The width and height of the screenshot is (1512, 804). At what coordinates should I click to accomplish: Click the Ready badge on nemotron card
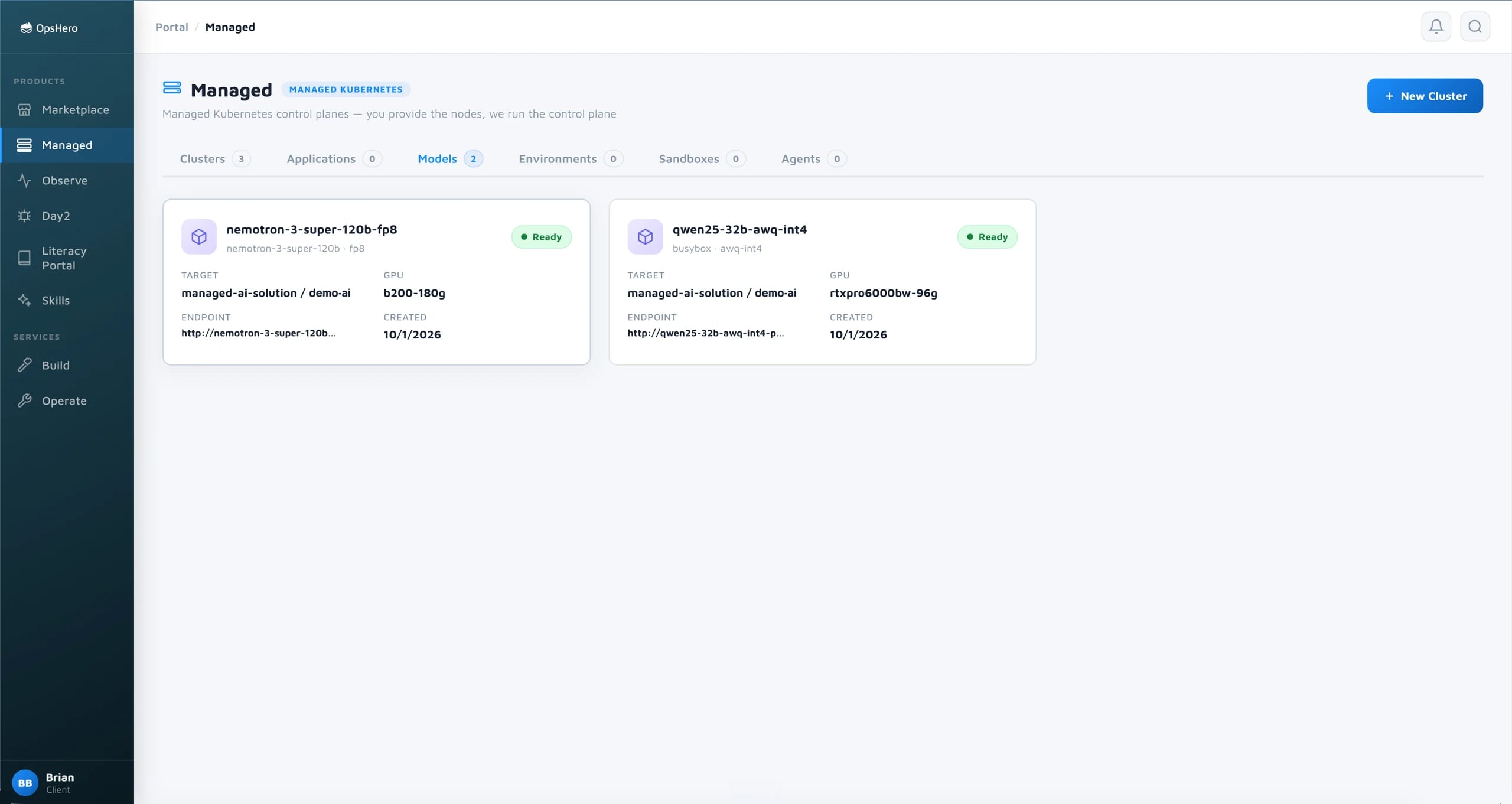click(x=541, y=237)
